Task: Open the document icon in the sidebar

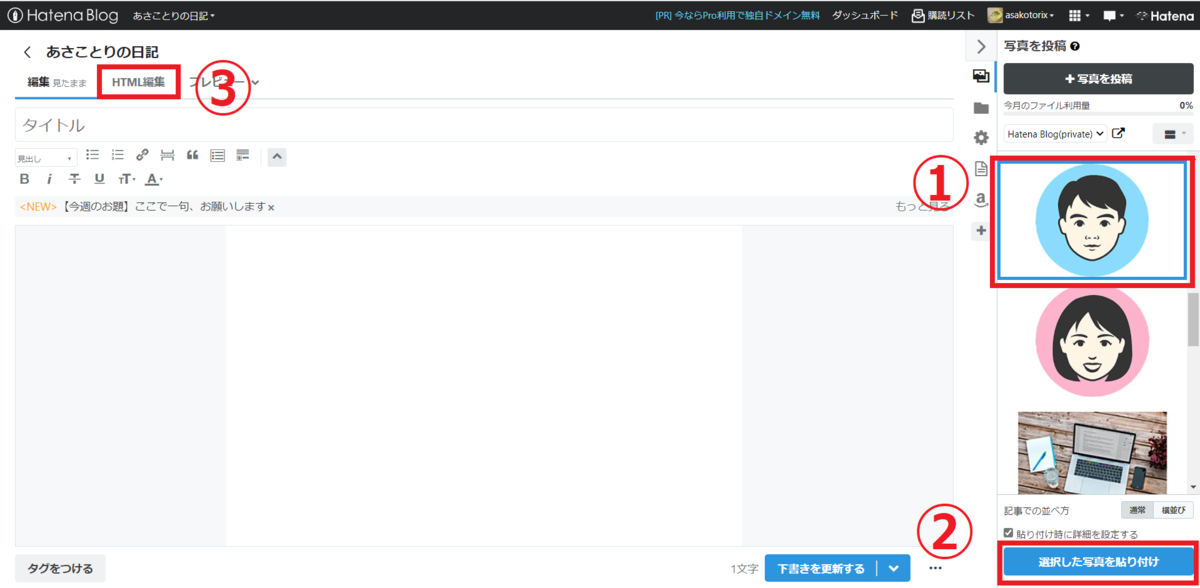Action: pos(981,169)
